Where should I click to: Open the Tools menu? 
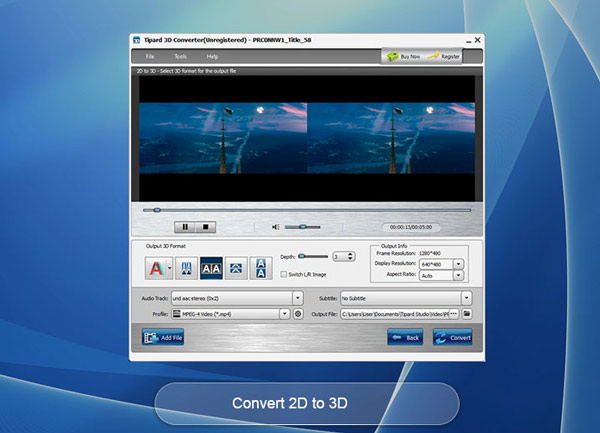[x=180, y=56]
